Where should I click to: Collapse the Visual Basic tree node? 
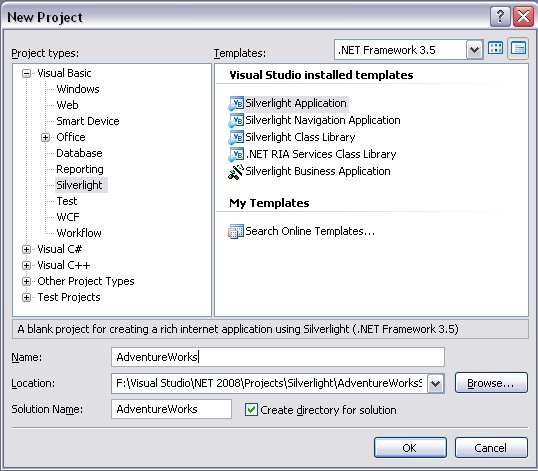click(26, 73)
